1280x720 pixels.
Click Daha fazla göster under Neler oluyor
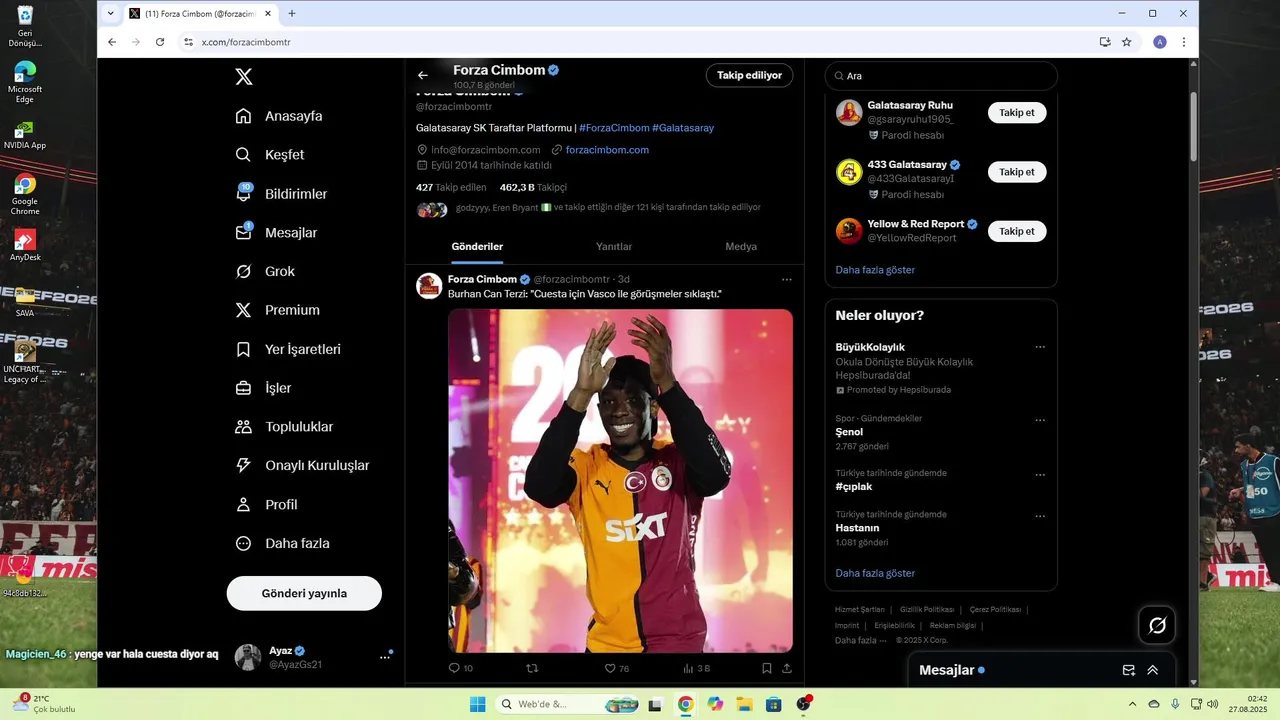coord(875,574)
